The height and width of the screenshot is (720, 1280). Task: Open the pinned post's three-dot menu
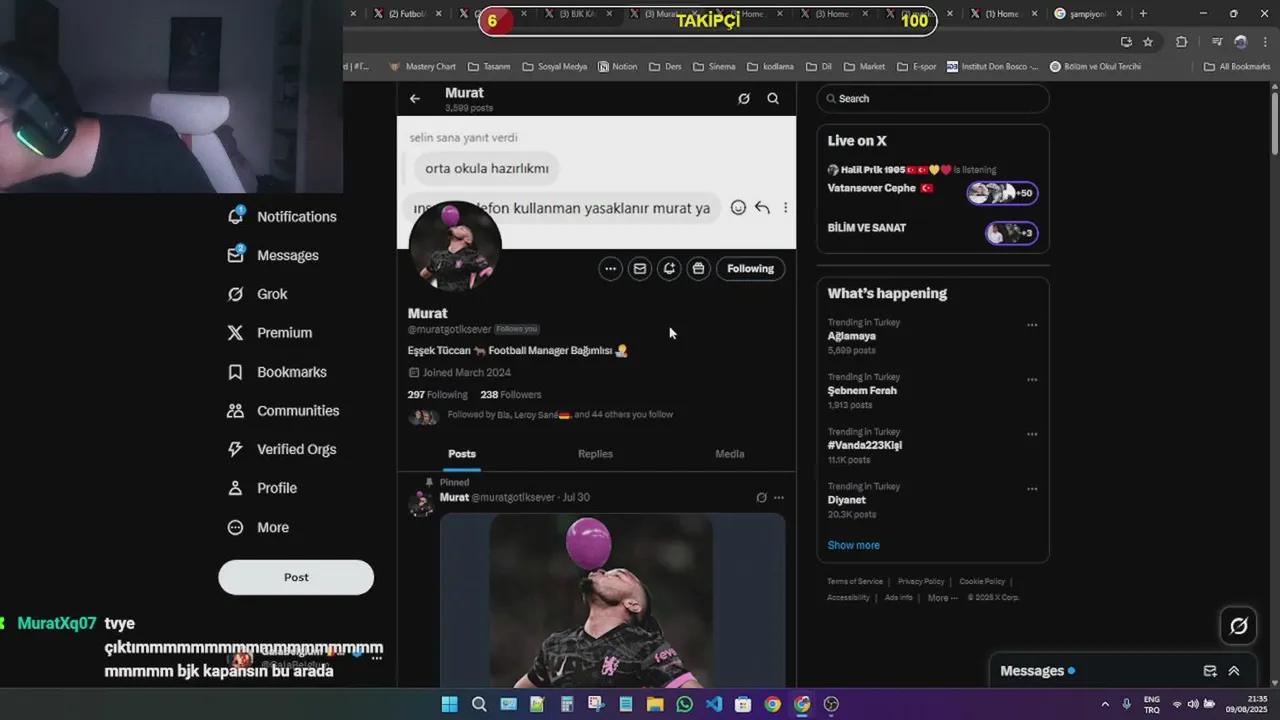coord(779,497)
